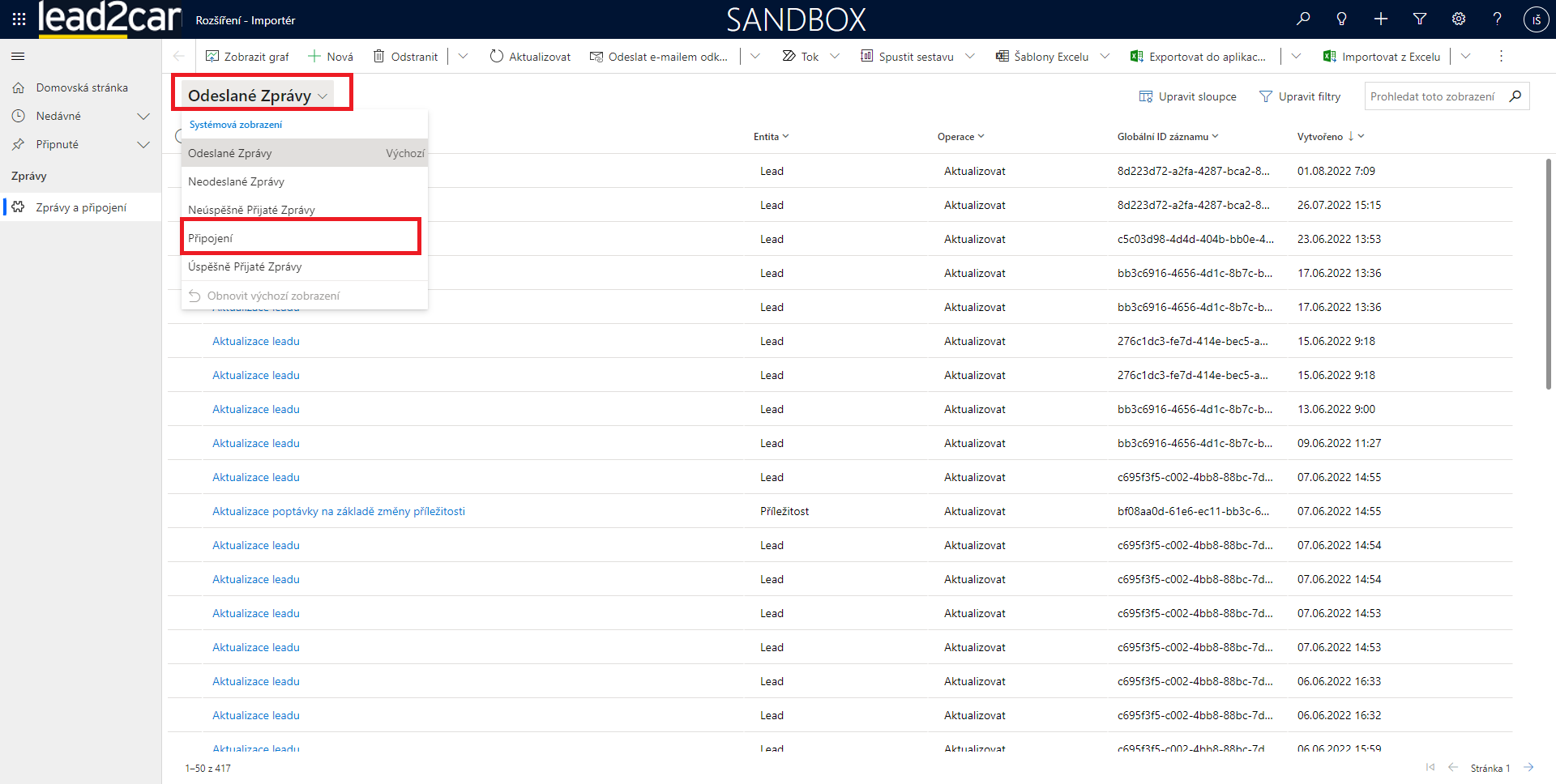Click the plus quick create icon

[x=1381, y=19]
